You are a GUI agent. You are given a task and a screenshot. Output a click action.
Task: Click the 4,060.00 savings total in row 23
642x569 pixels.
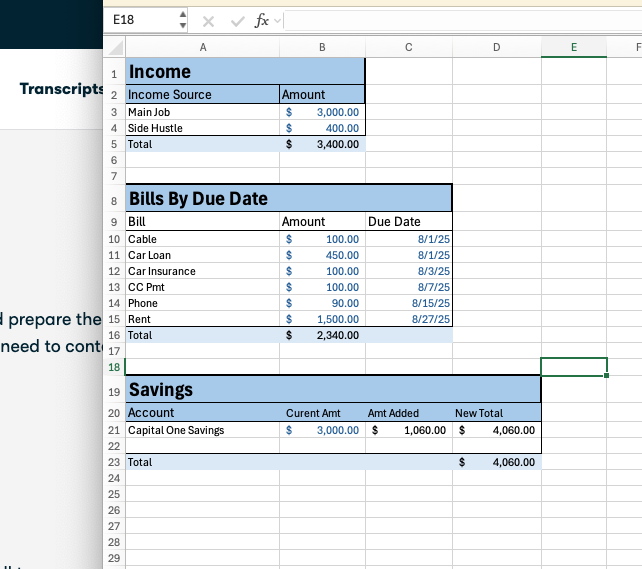497,462
